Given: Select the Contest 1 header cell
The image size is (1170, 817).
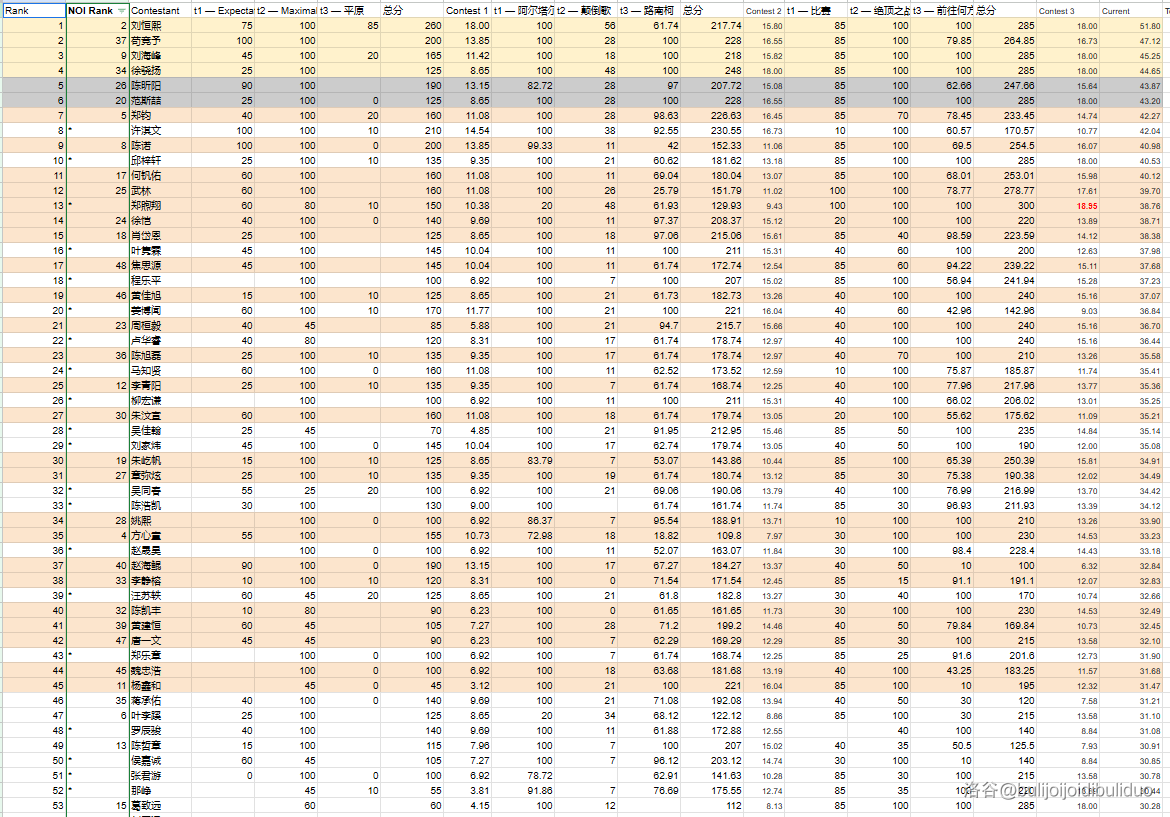Looking at the screenshot, I should [467, 11].
